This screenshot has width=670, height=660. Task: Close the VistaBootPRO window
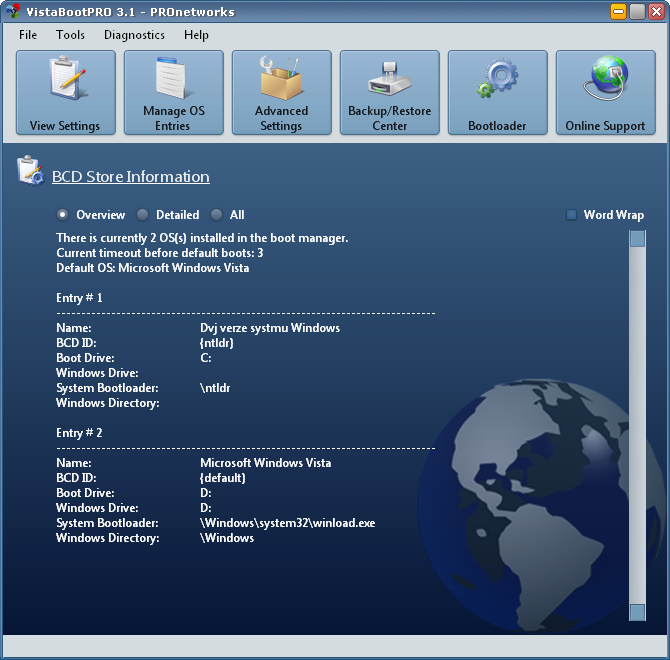pyautogui.click(x=656, y=11)
